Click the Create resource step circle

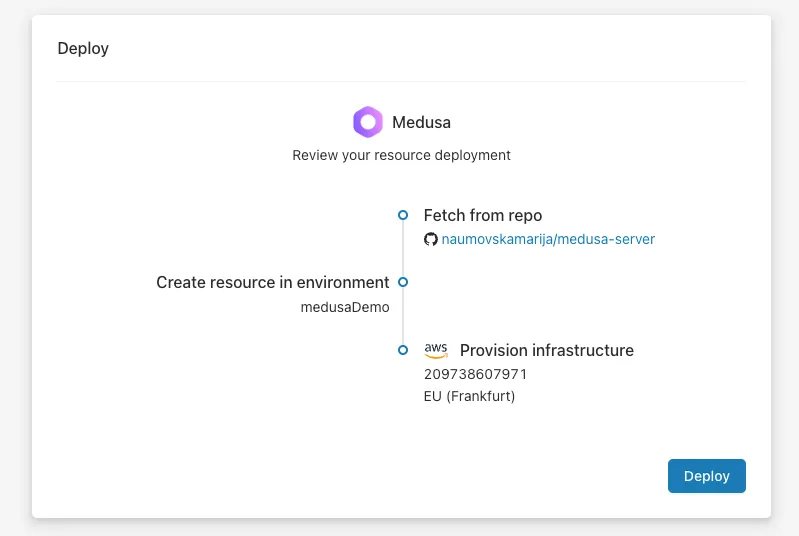coord(403,282)
